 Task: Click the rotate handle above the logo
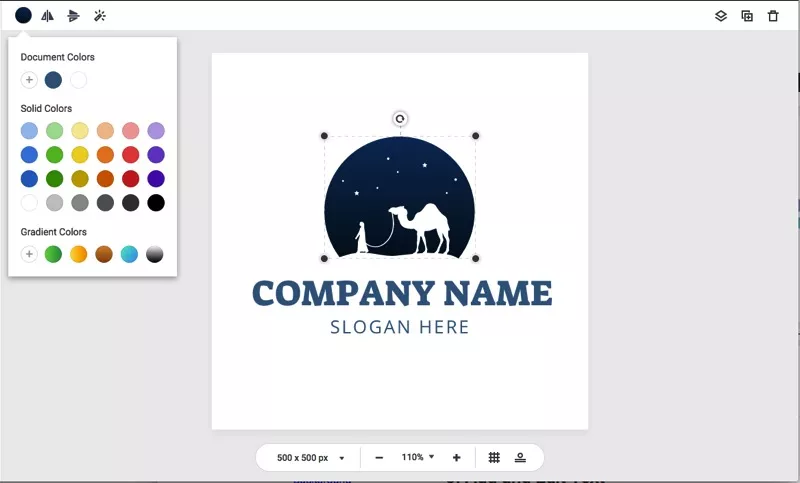[x=400, y=119]
